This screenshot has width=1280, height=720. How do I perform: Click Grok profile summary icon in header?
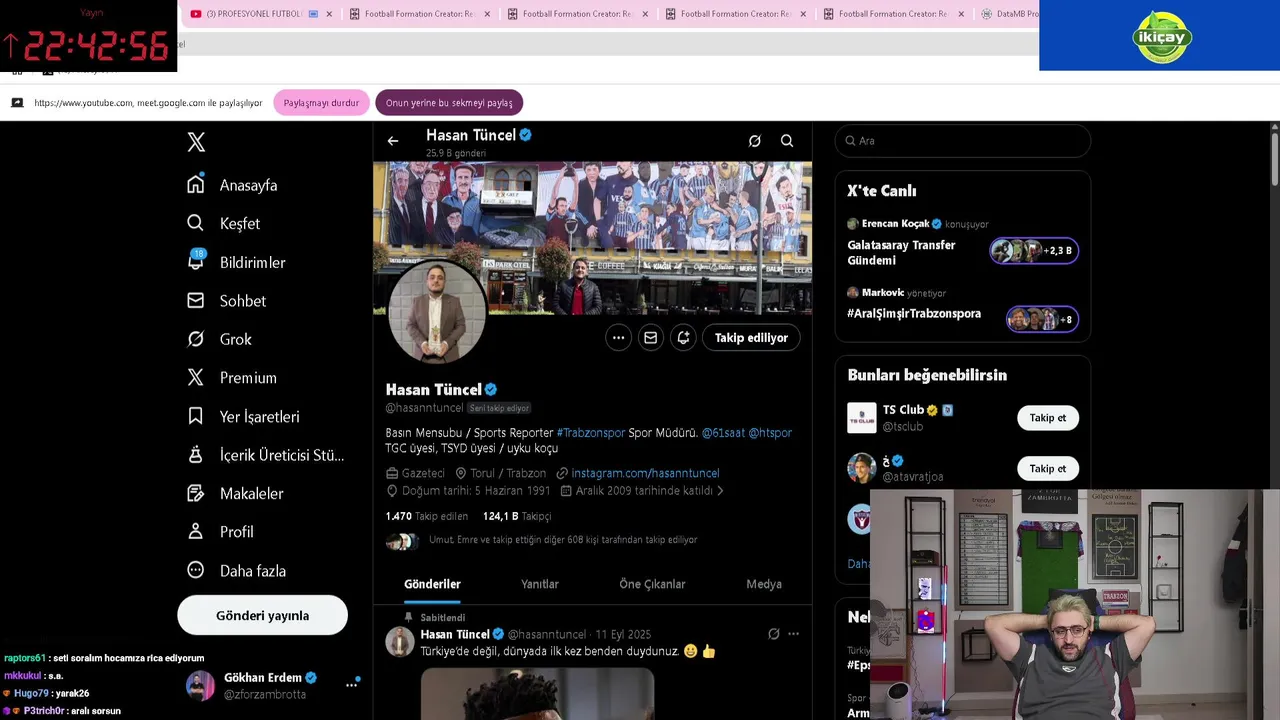pos(755,141)
